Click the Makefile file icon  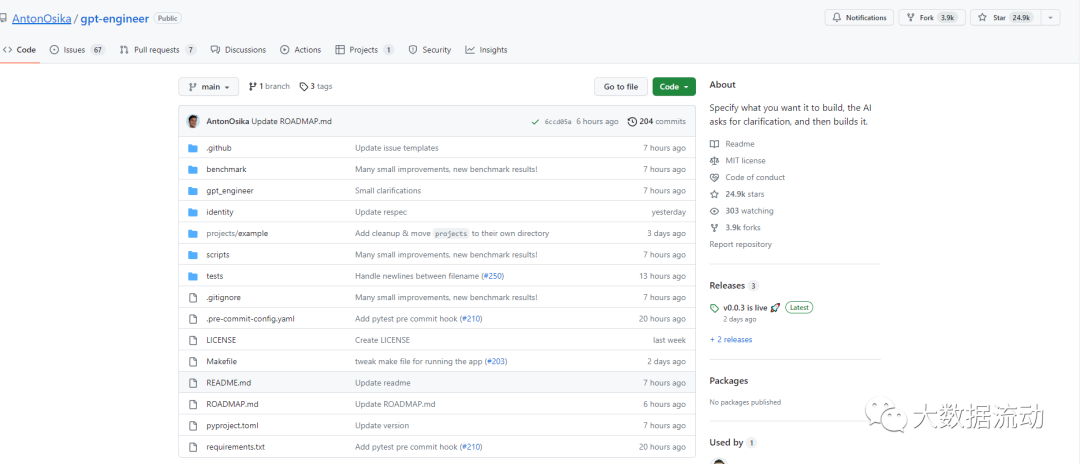click(x=193, y=361)
